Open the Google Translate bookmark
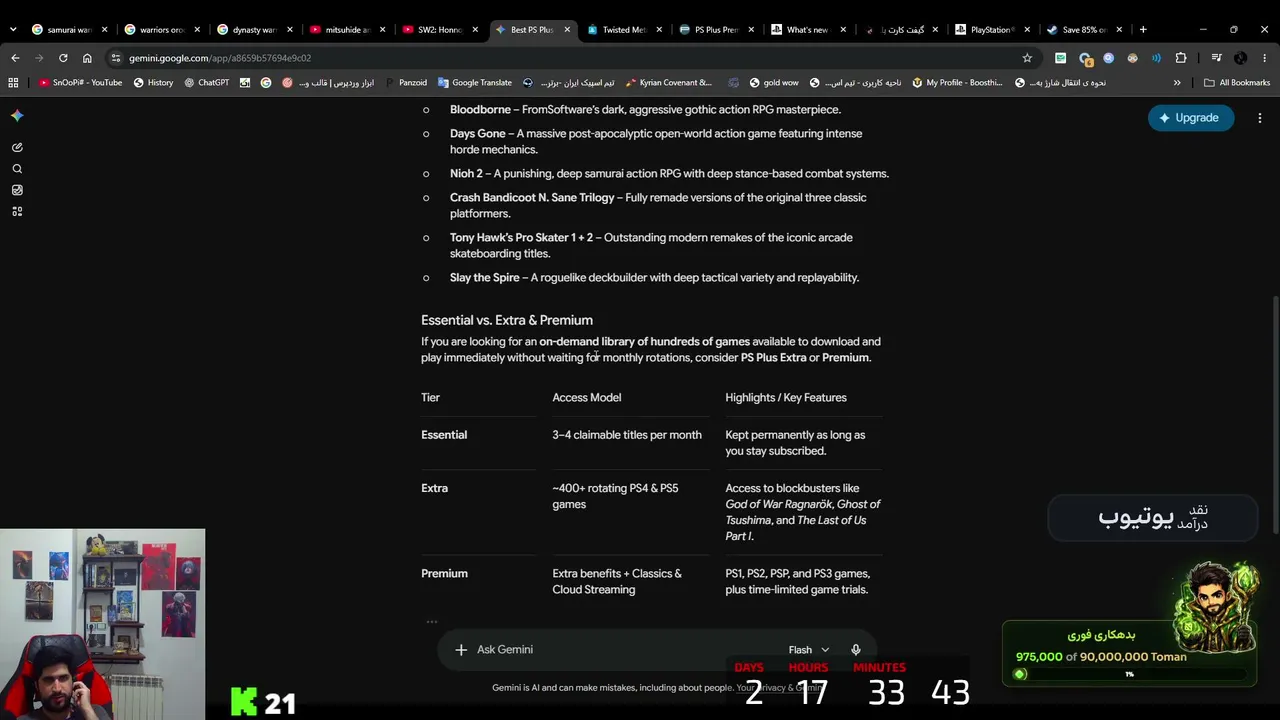The width and height of the screenshot is (1280, 720). point(475,83)
